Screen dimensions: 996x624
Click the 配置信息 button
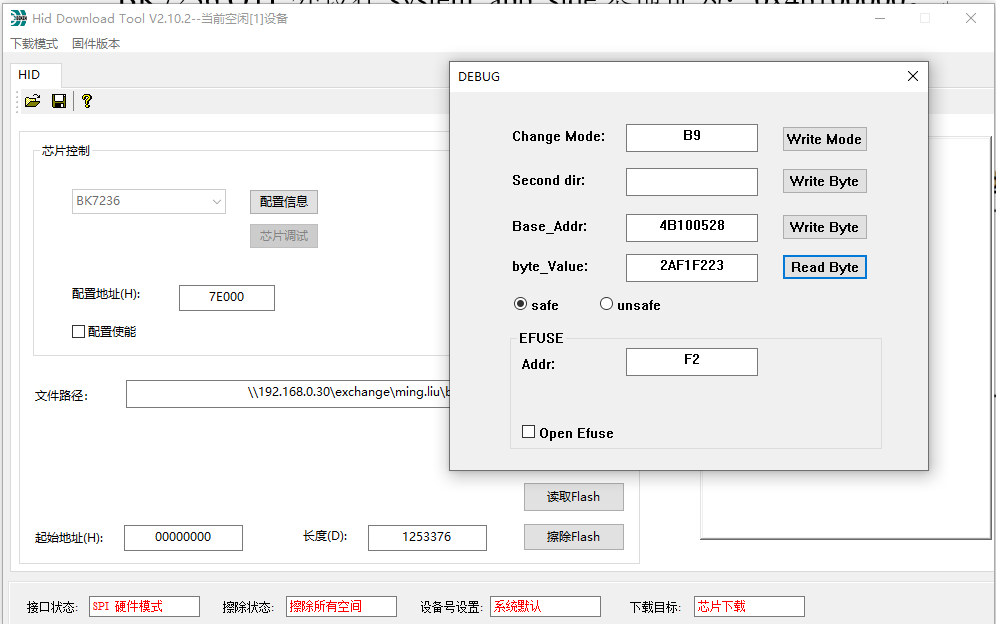283,201
